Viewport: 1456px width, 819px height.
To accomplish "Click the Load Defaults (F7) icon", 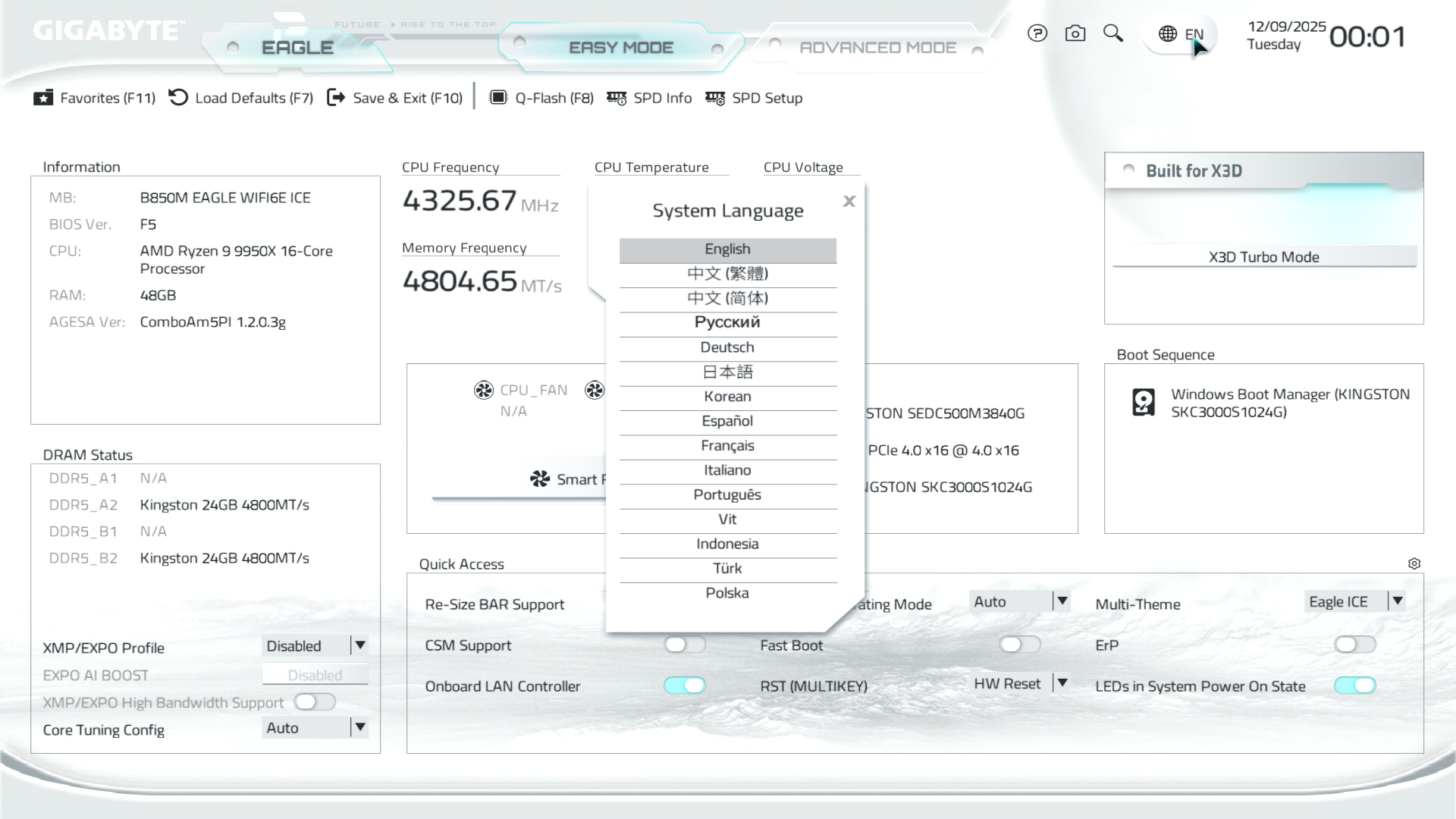I will coord(178,98).
